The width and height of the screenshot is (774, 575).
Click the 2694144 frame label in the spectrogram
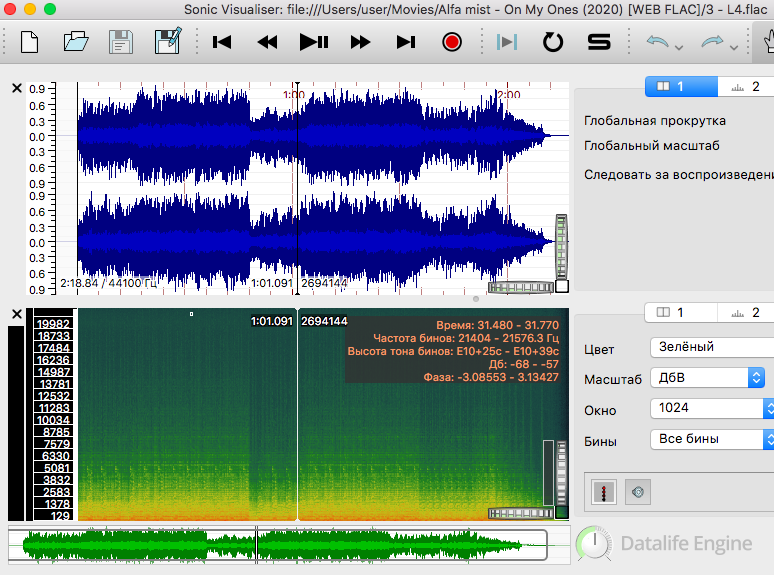tap(324, 321)
